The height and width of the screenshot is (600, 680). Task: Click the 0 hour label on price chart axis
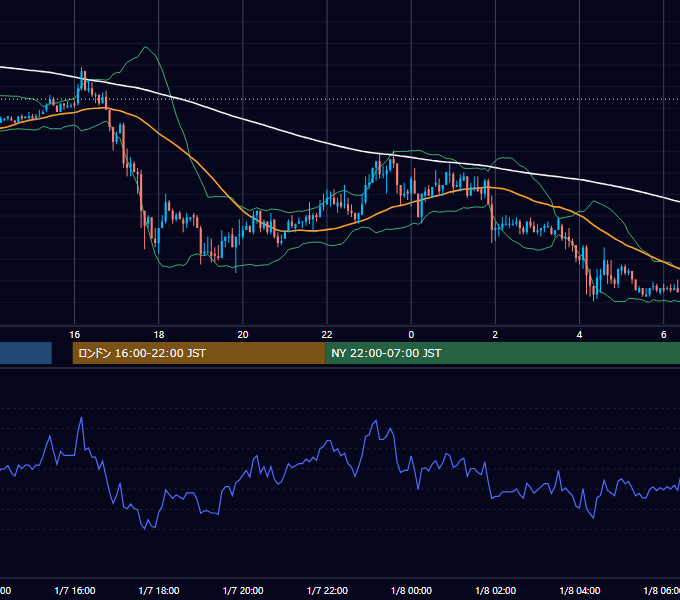pyautogui.click(x=411, y=334)
